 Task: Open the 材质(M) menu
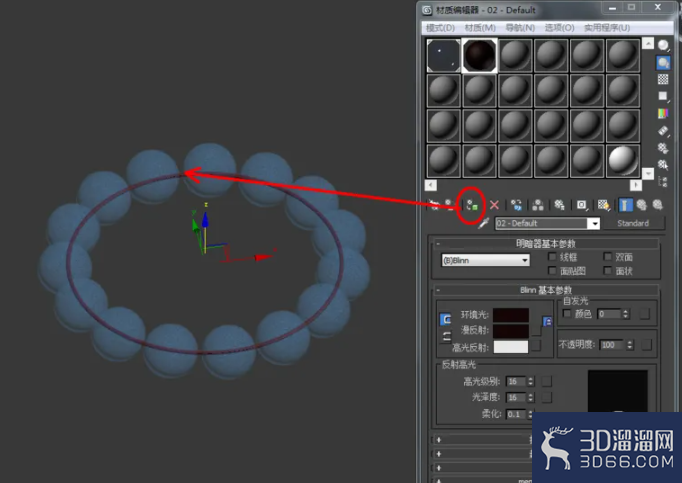480,28
